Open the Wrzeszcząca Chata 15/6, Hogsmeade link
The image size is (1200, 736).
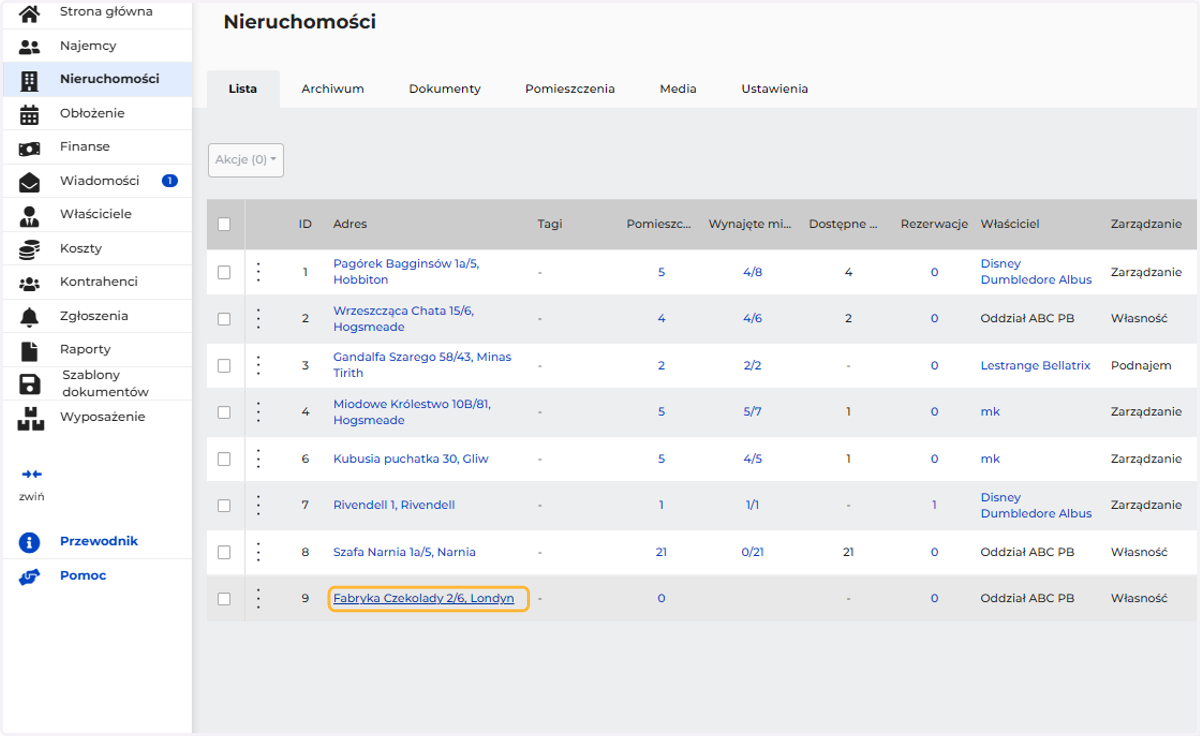(404, 319)
